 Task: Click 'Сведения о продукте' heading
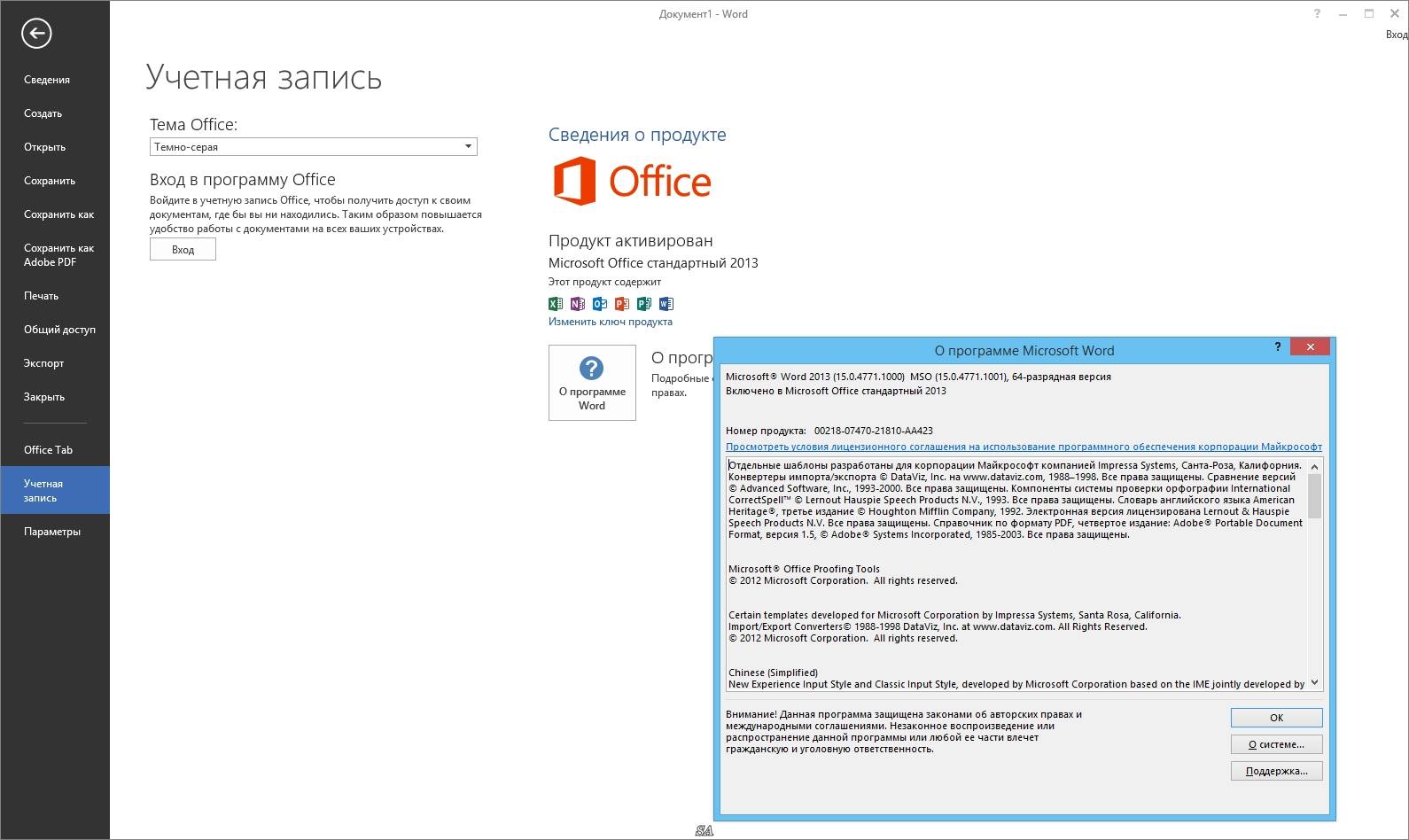(637, 135)
